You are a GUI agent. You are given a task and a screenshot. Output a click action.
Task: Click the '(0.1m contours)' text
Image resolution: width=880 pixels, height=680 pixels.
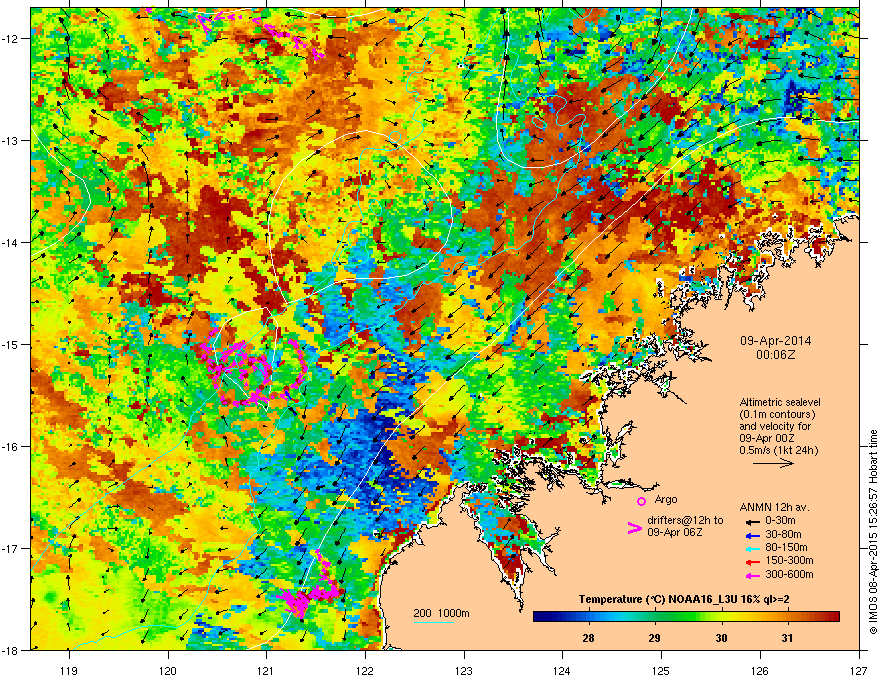777,414
